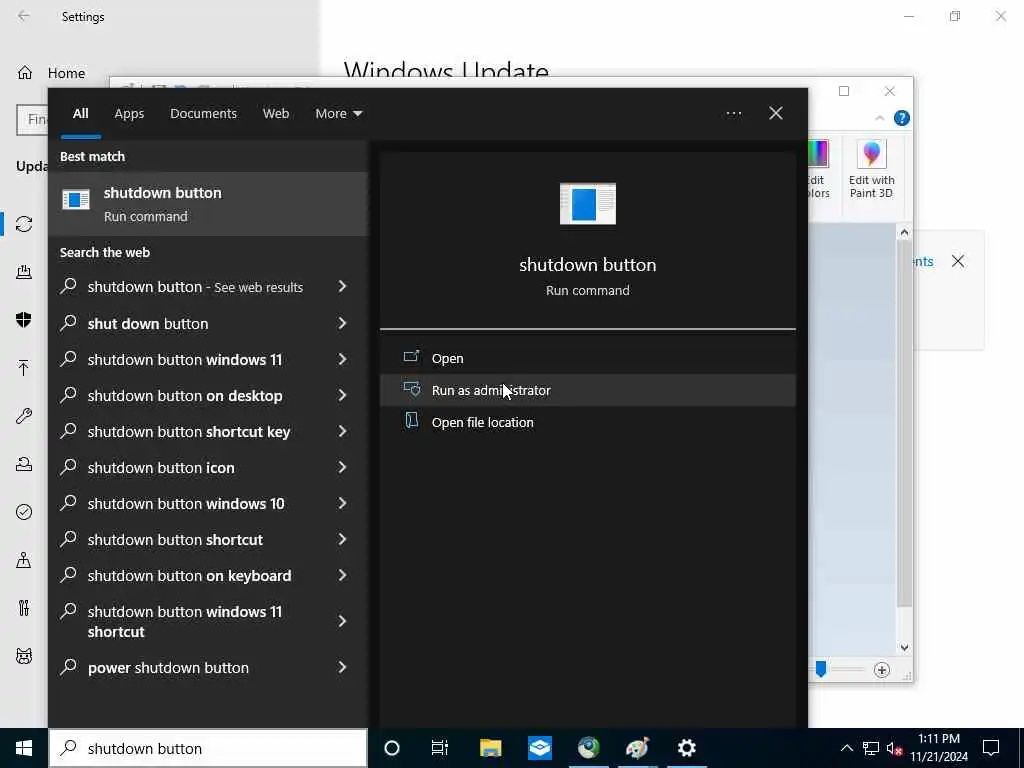Image resolution: width=1024 pixels, height=768 pixels.
Task: Click the Open action icon in preview pane
Action: point(411,357)
